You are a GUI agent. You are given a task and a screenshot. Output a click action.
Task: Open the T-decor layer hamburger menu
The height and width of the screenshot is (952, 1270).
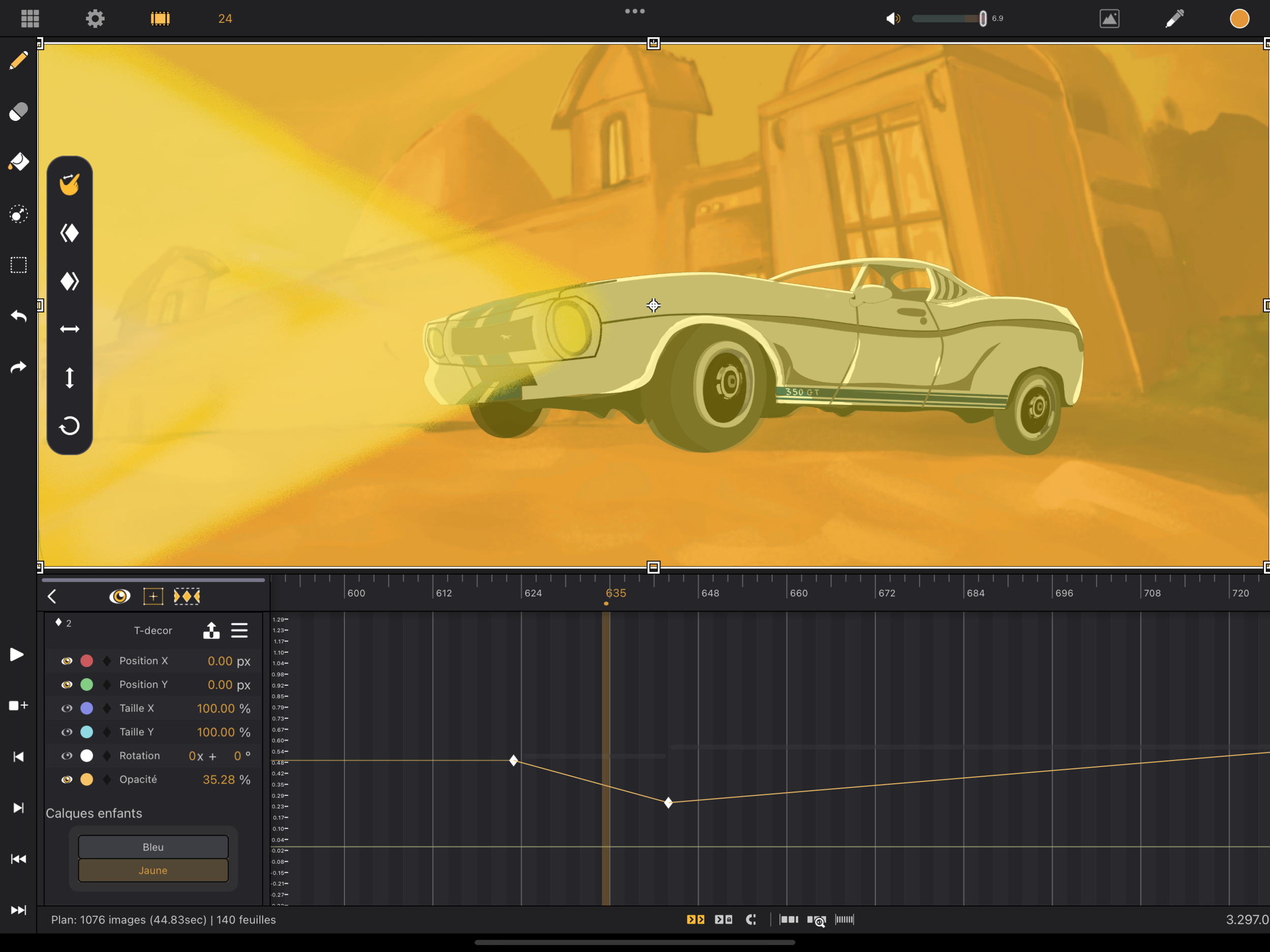pos(239,630)
